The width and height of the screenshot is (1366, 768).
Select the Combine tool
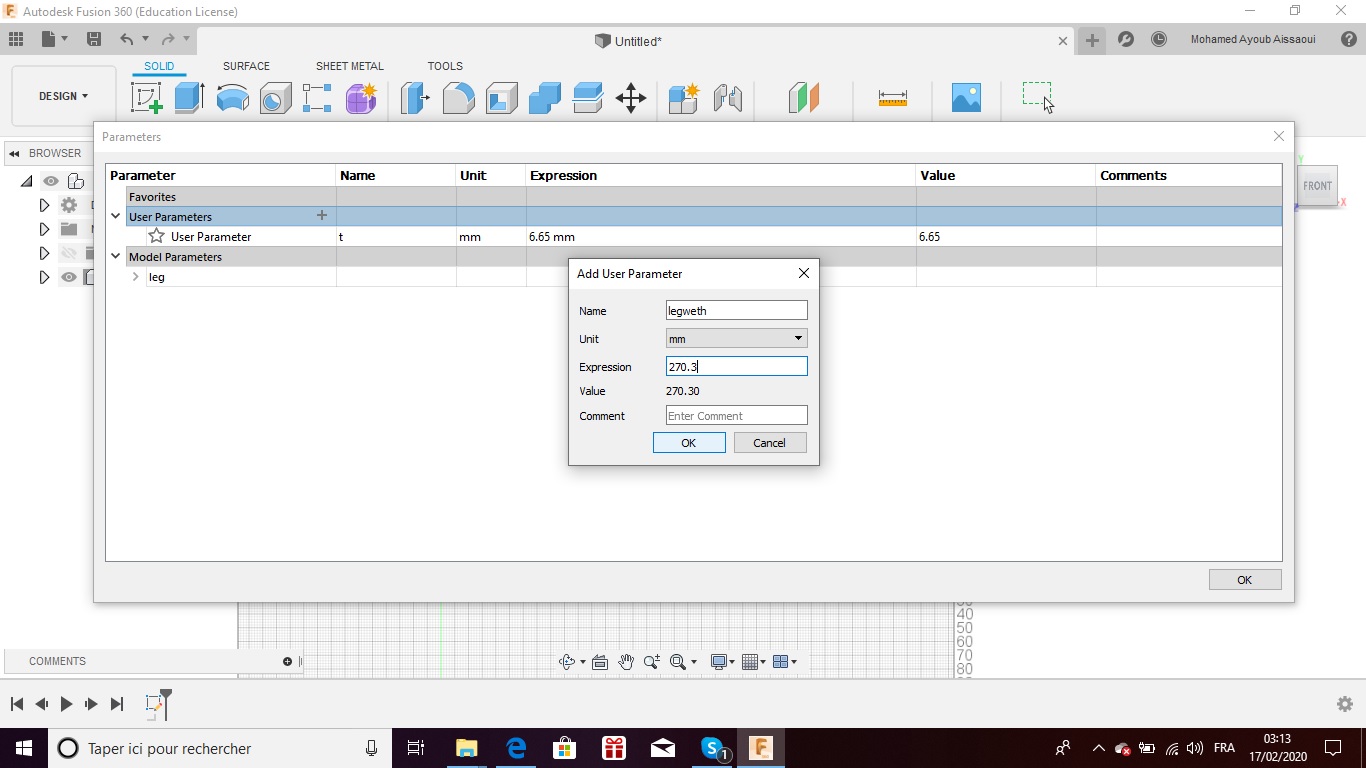(x=544, y=98)
